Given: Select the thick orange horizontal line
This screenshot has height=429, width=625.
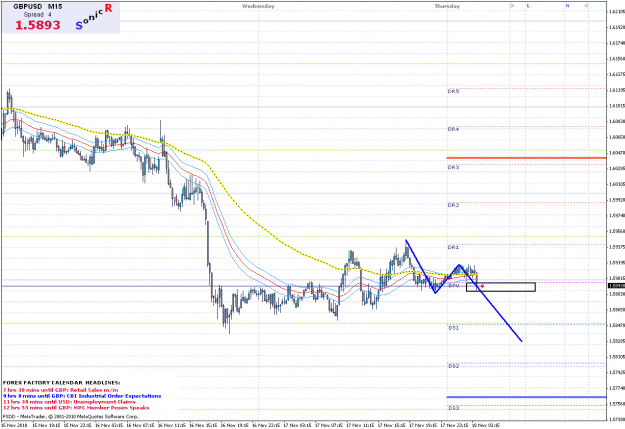Looking at the screenshot, I should click(526, 158).
